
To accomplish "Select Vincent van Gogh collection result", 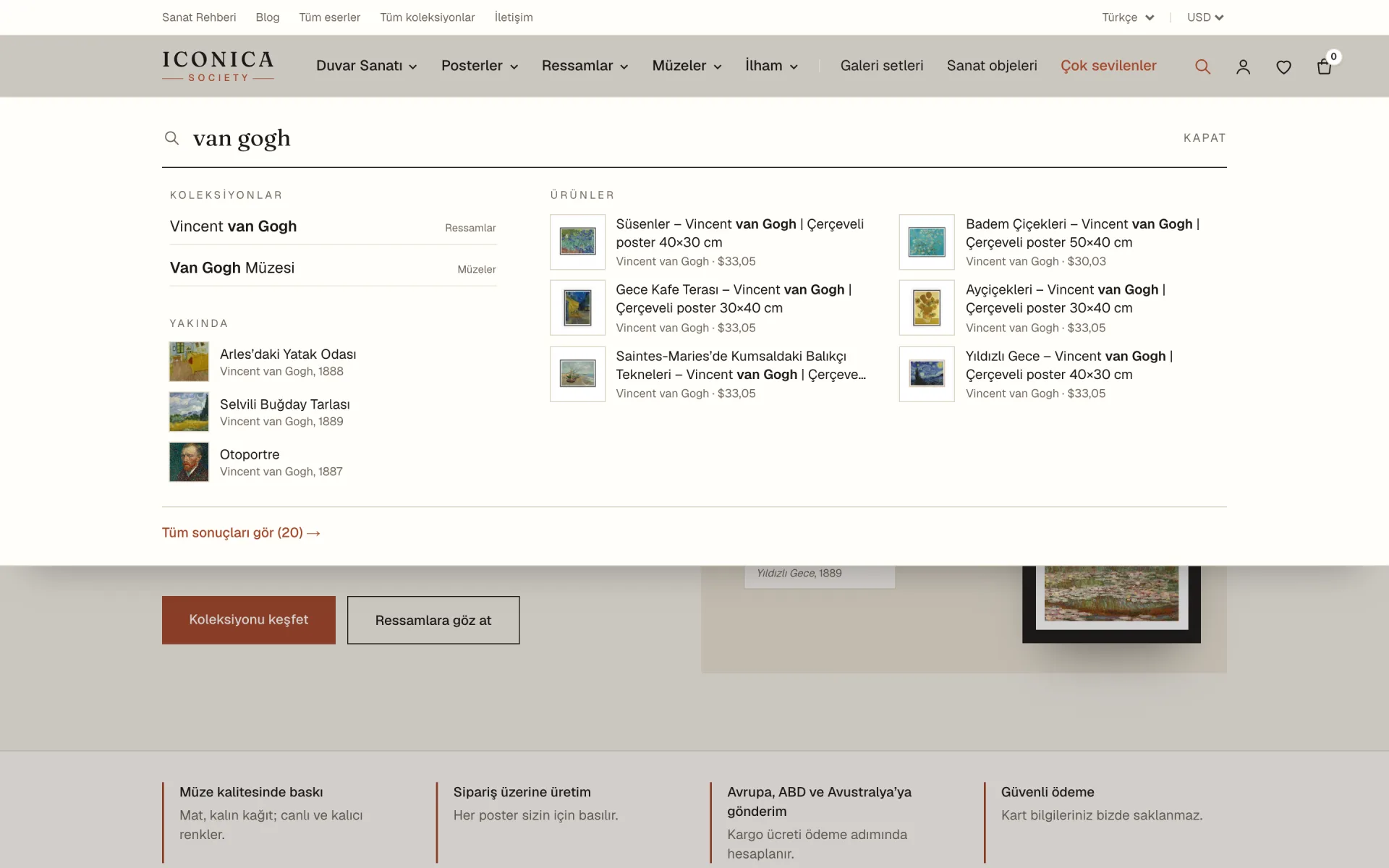I will 333,226.
